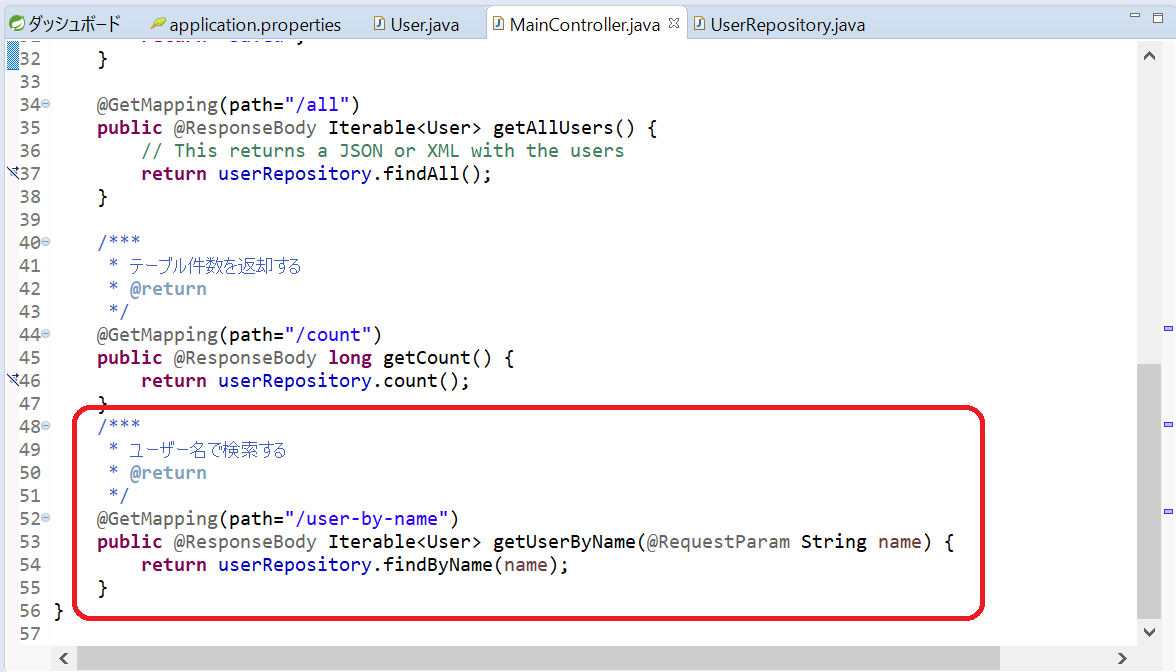Click the warning marker on line 37
The width and height of the screenshot is (1176, 672).
coord(12,173)
